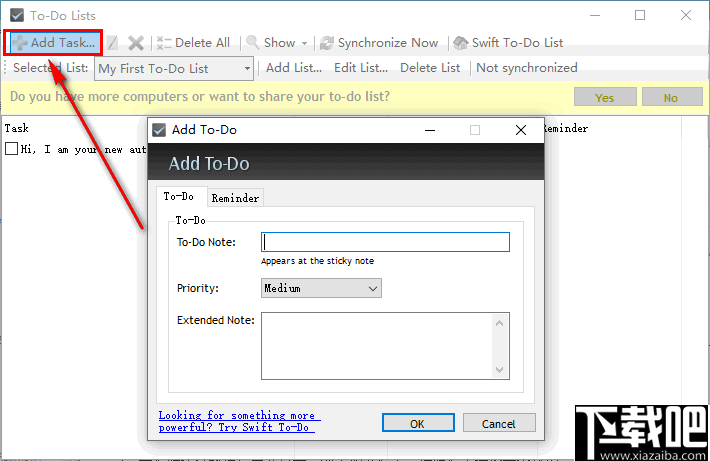Cancel the Add To-Do dialog

click(x=499, y=423)
